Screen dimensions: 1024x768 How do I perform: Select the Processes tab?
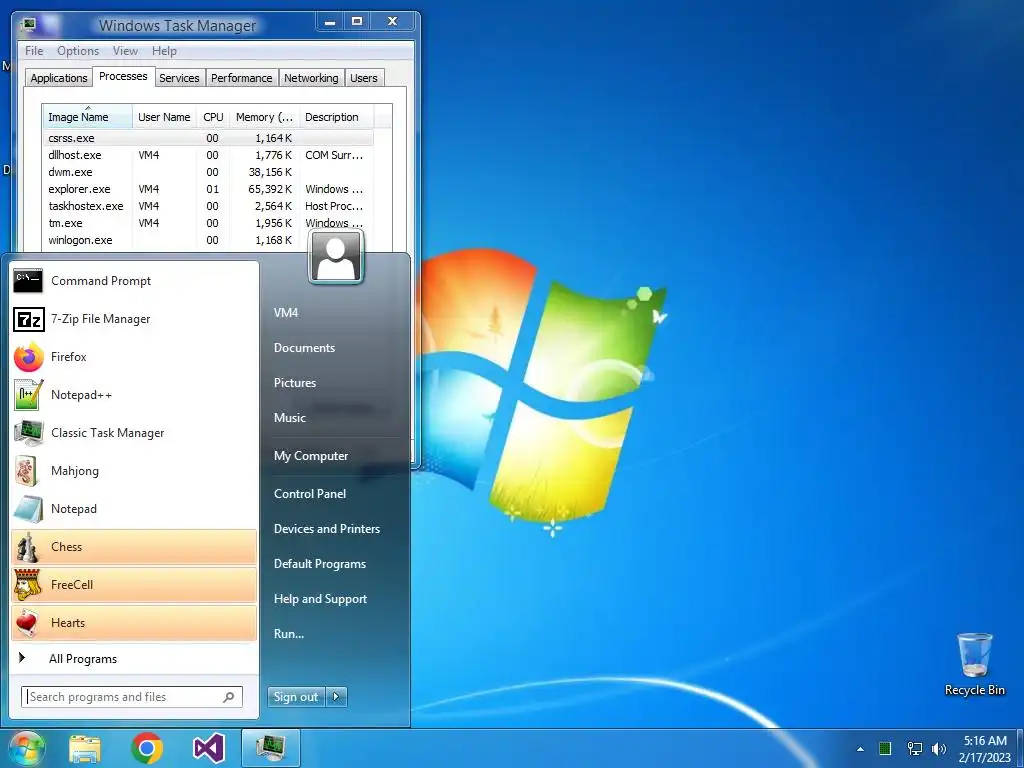pos(123,76)
